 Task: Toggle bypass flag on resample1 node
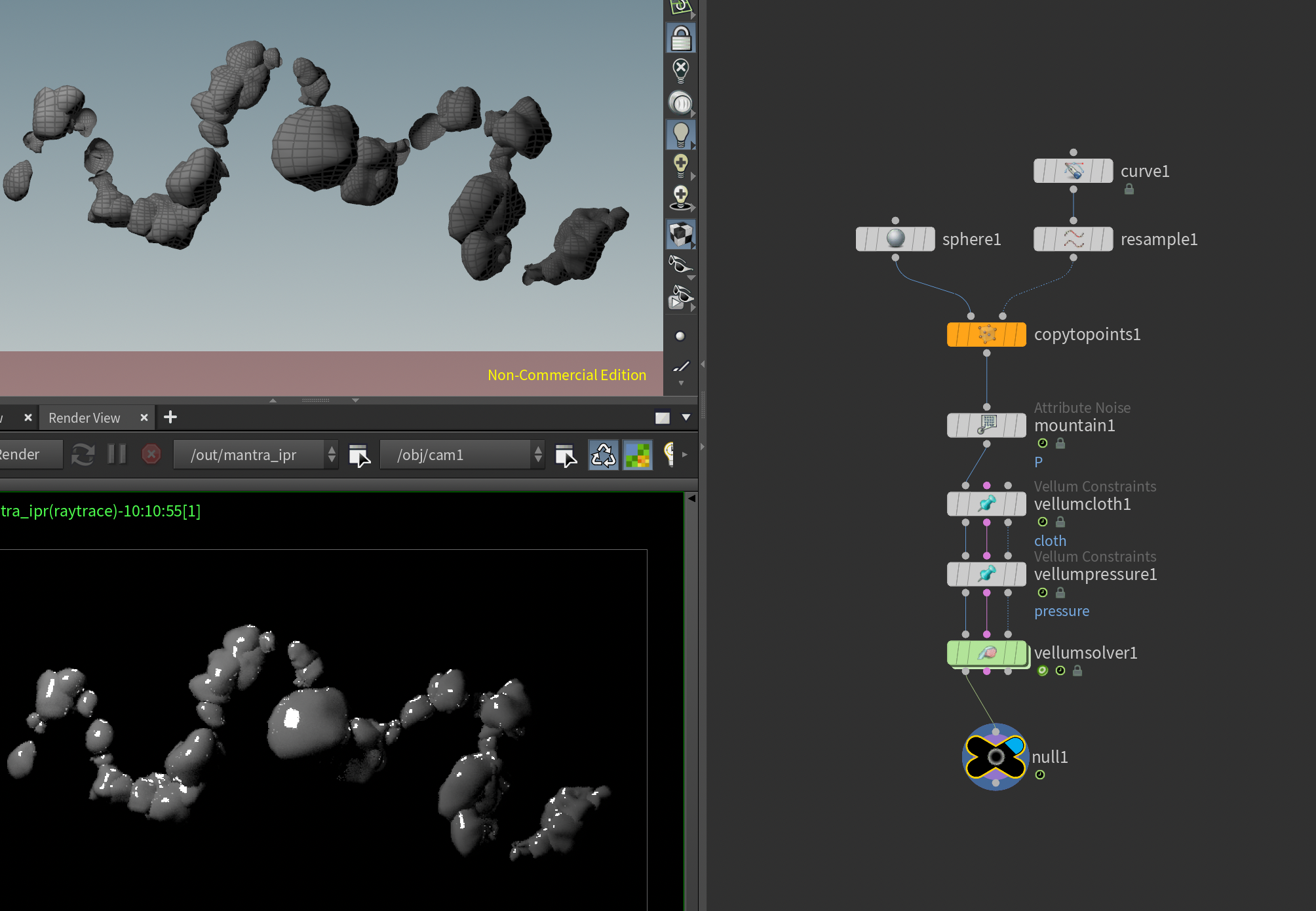1040,239
